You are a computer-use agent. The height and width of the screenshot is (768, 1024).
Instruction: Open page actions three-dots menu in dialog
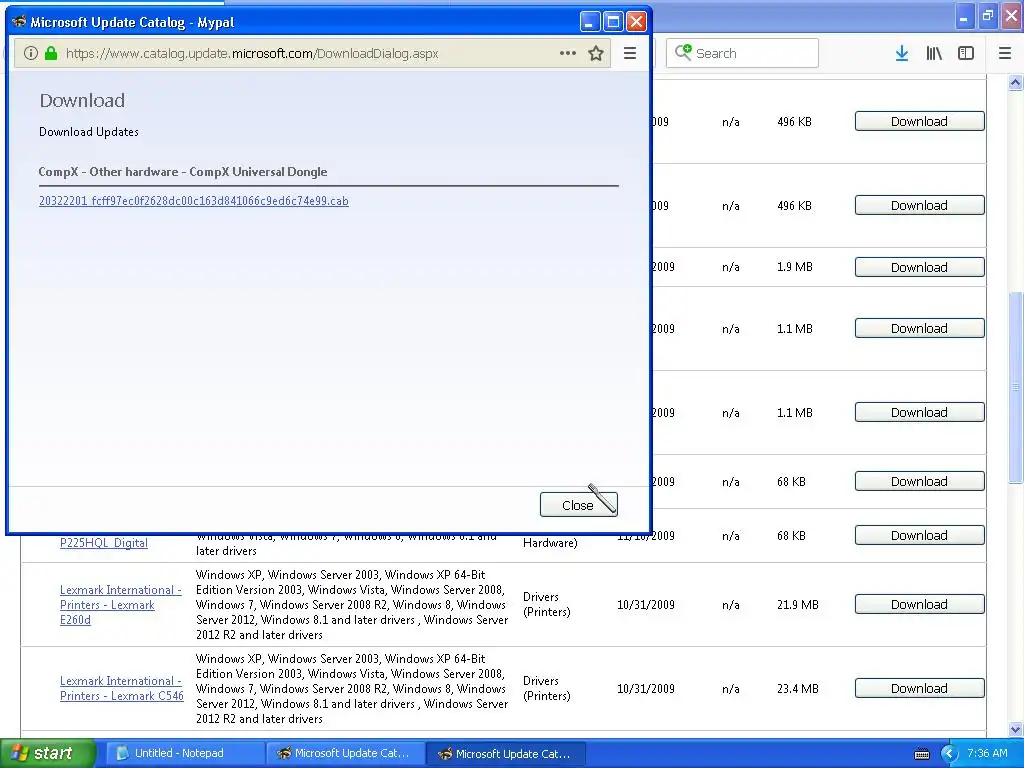click(x=568, y=54)
